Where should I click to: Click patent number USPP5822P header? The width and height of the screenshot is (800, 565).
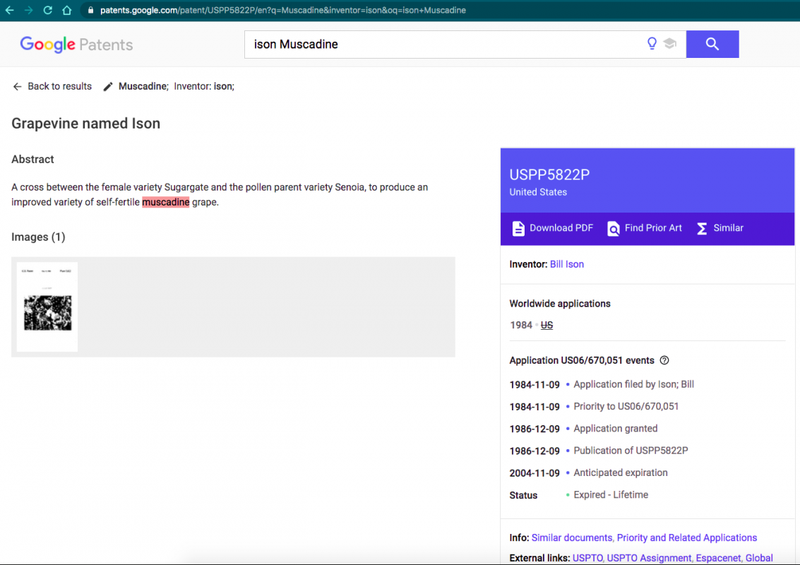549,175
